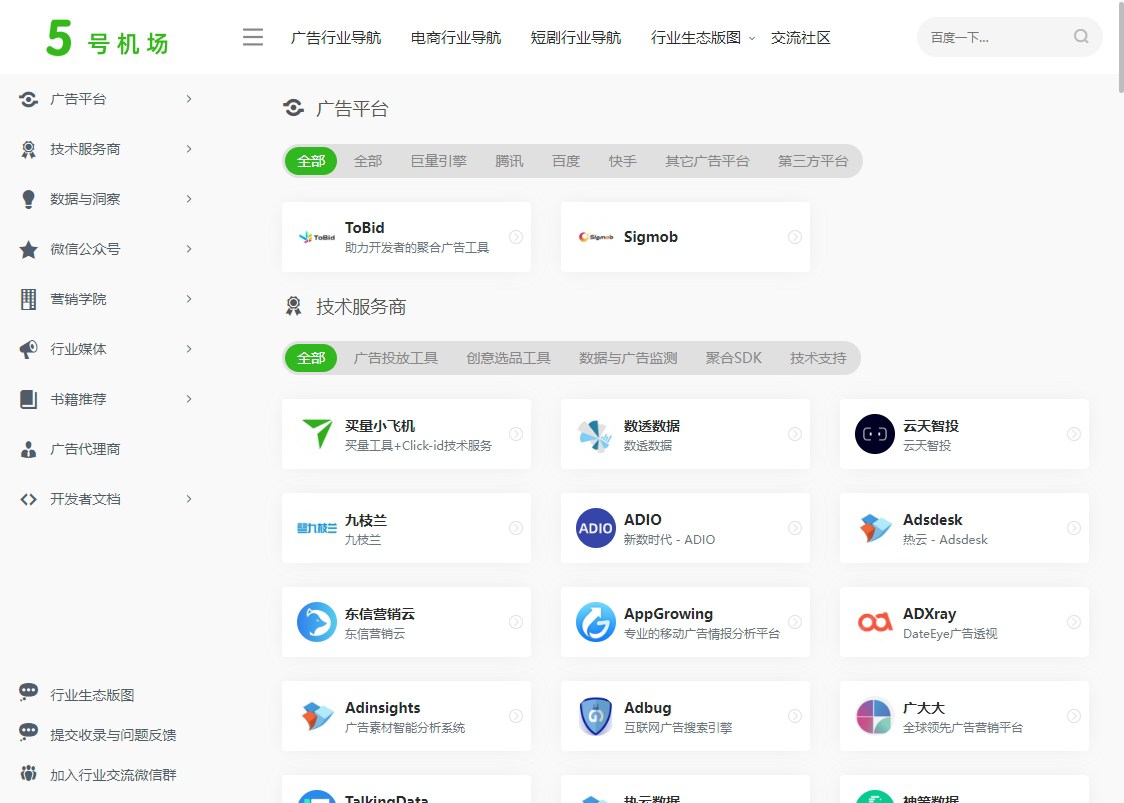Click the ToBid logo thumbnail

click(317, 237)
